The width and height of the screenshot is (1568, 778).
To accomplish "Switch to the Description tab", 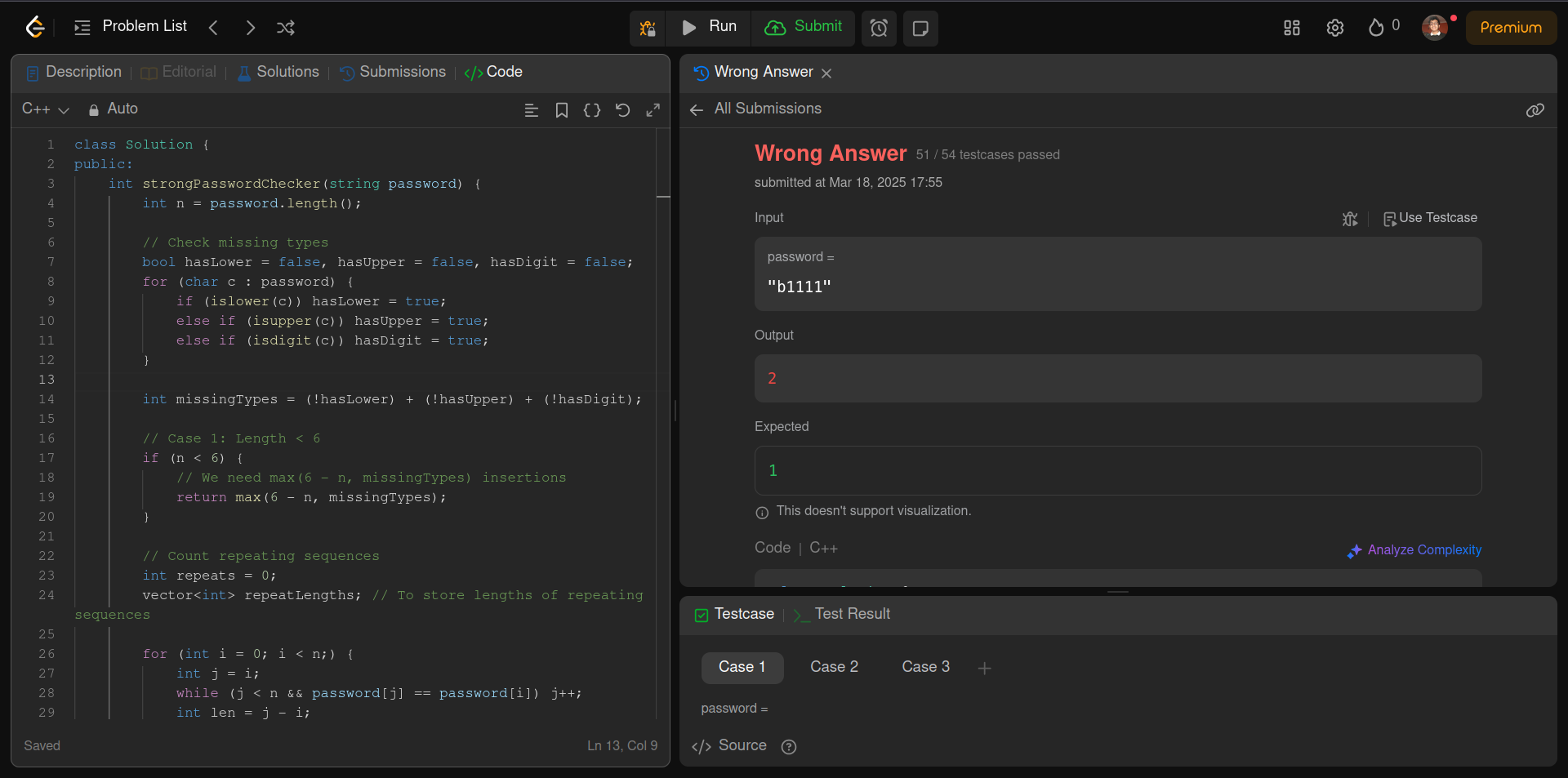I will tap(74, 72).
